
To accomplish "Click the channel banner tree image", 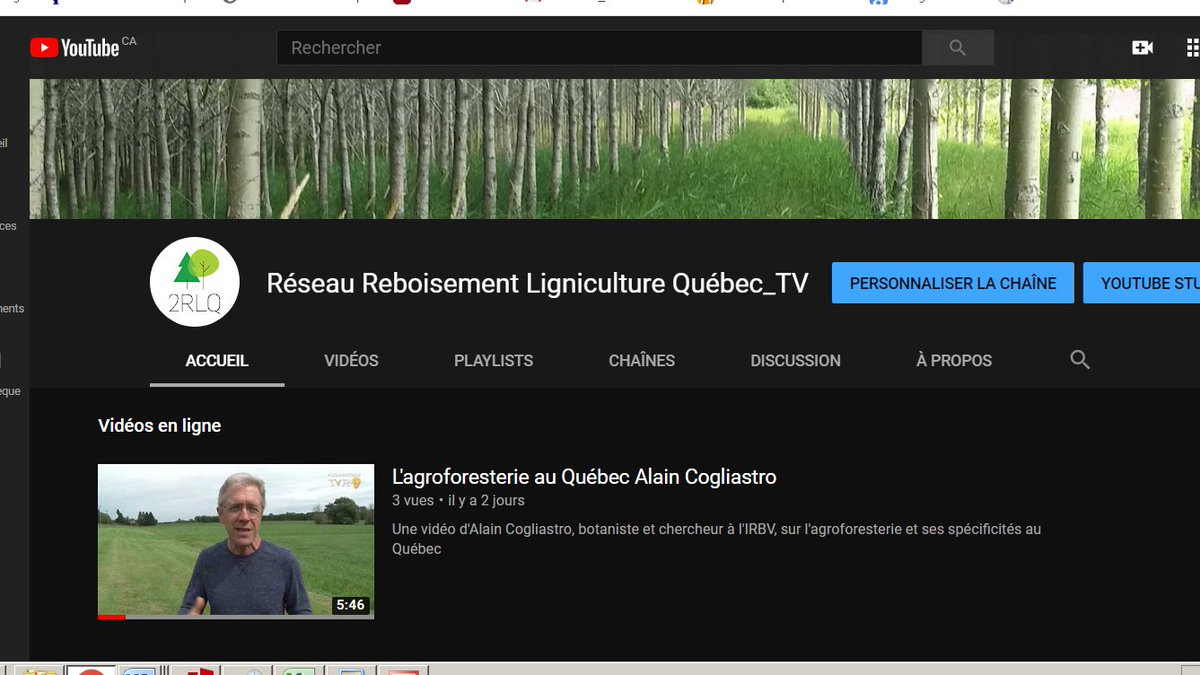I will 615,149.
